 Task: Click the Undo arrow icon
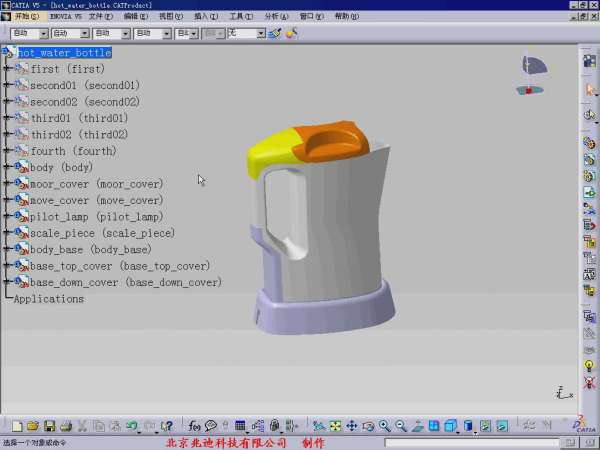pos(131,426)
